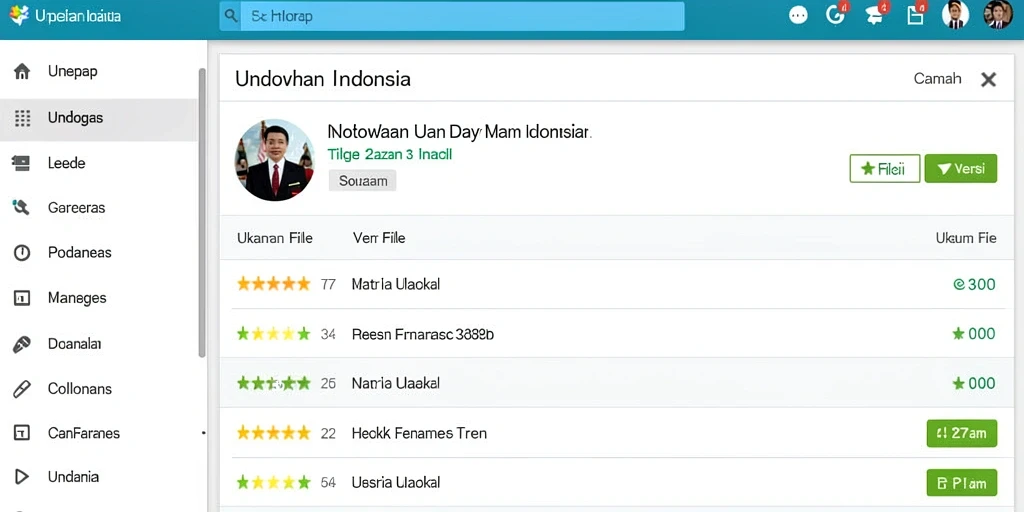Sort by Verr File column header
The height and width of the screenshot is (512, 1024).
379,238
